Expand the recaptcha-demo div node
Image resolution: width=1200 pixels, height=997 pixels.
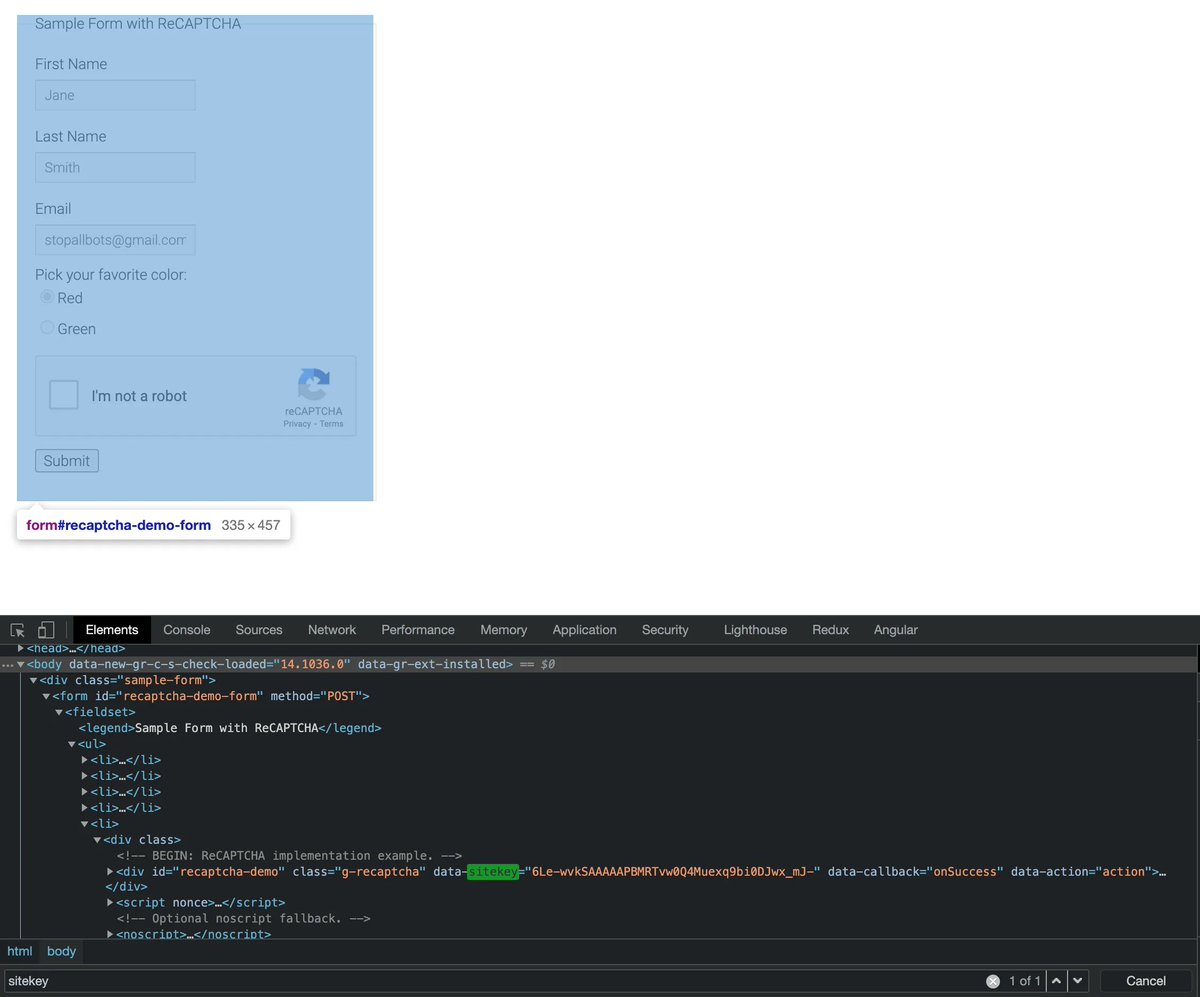coord(110,872)
